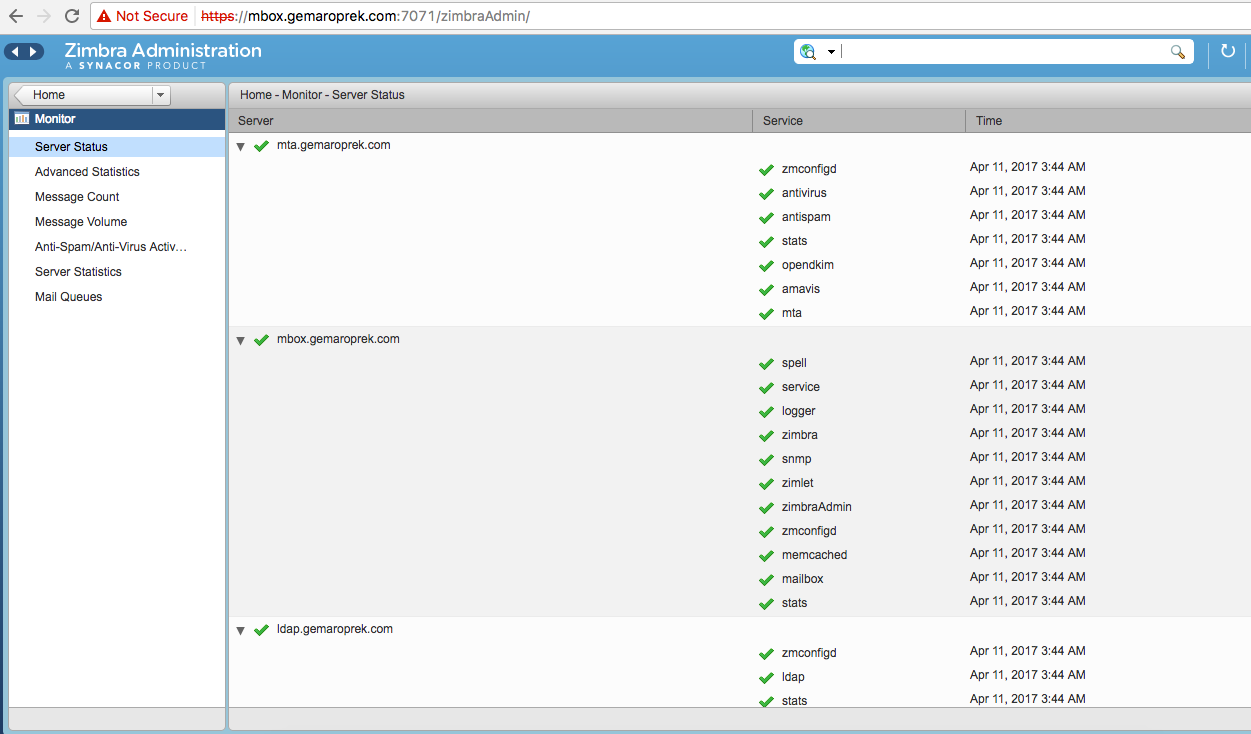Open Mail Queues in the sidebar
Viewport: 1251px width, 734px height.
pyautogui.click(x=117, y=297)
